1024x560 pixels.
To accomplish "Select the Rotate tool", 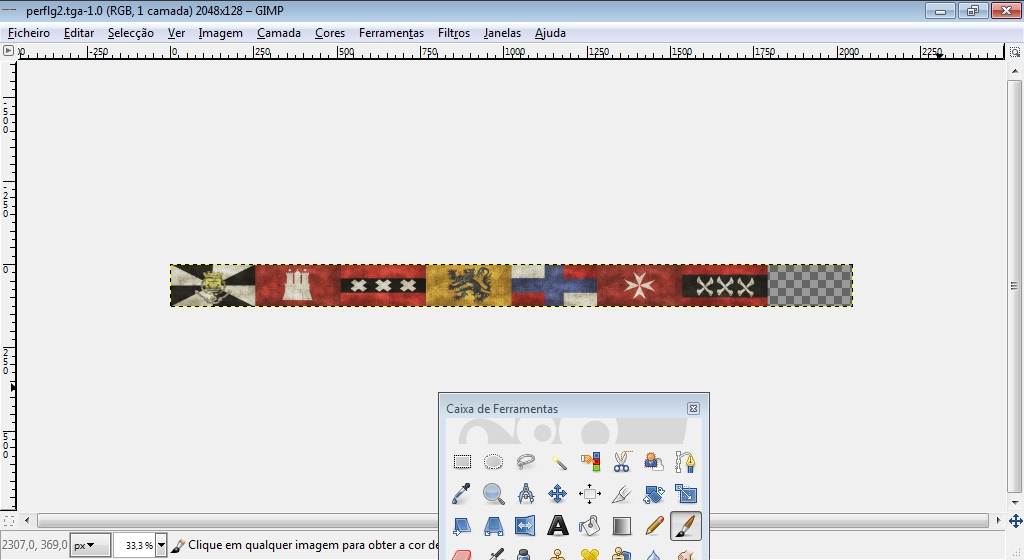I will (x=654, y=494).
